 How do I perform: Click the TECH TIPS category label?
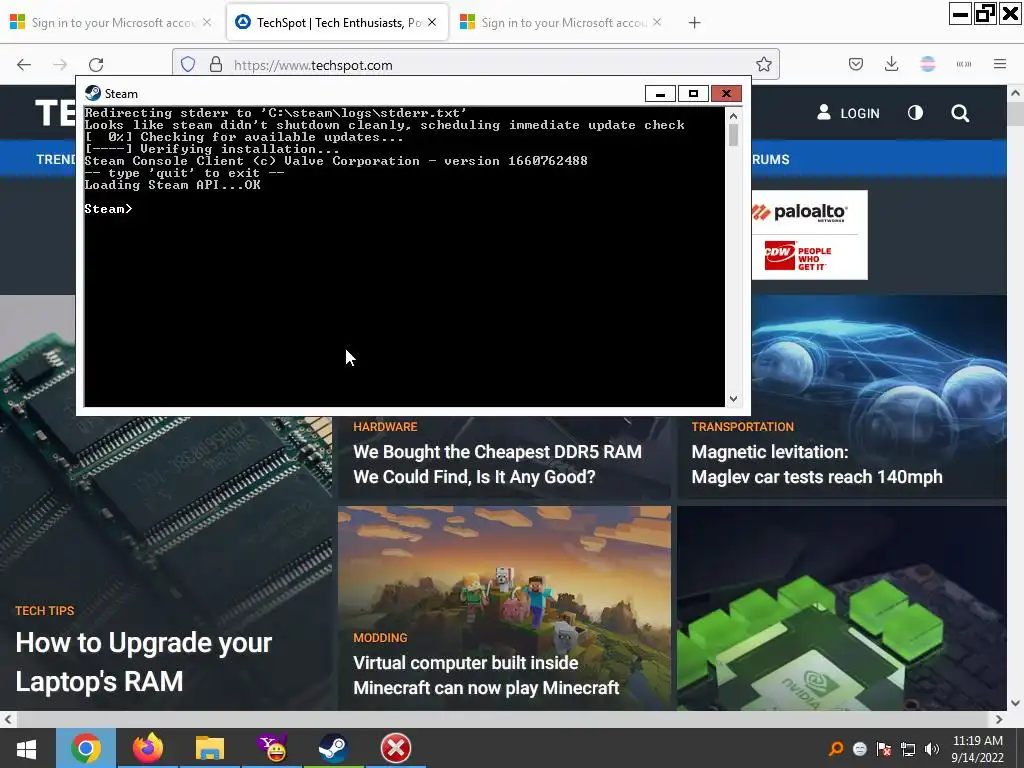coord(44,611)
